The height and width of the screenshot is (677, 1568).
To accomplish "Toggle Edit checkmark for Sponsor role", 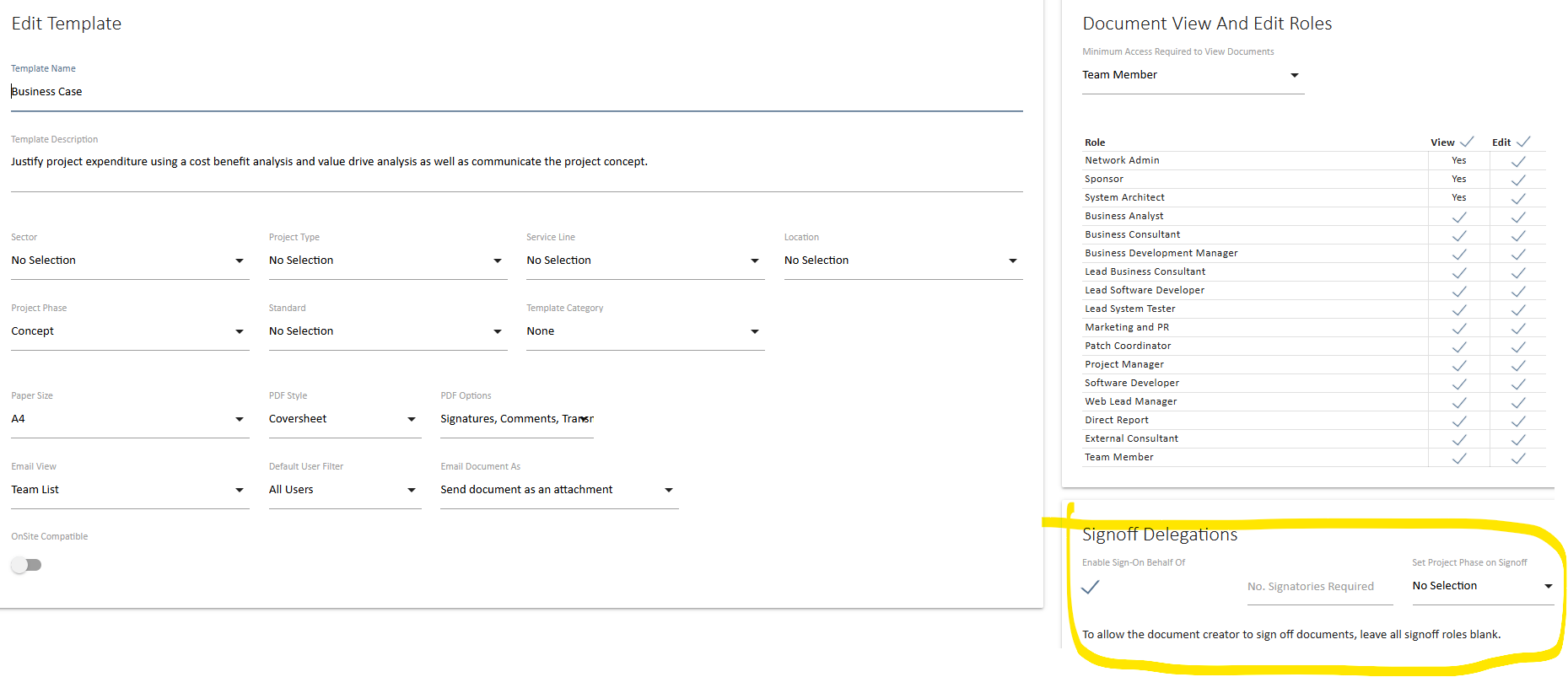I will coord(1518,180).
